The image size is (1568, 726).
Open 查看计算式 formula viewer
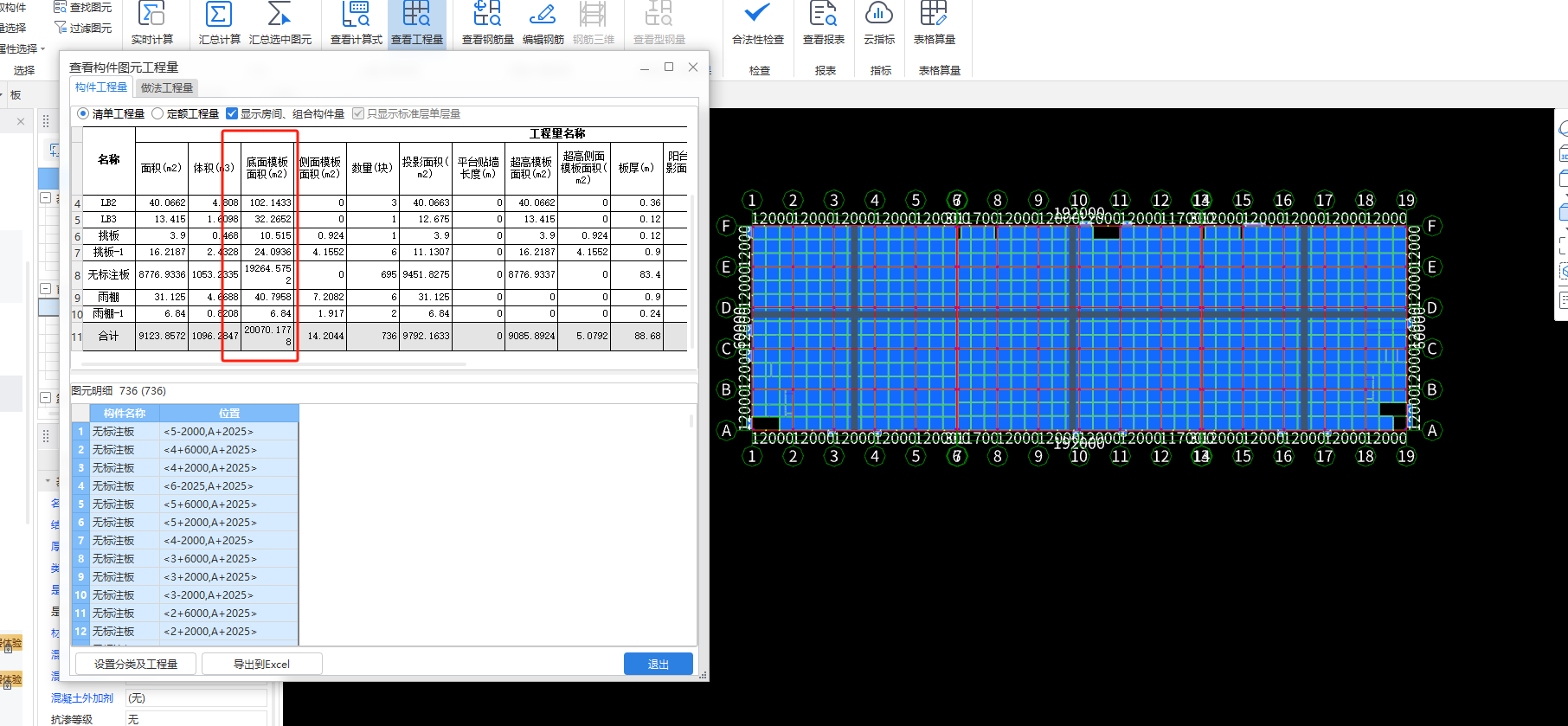(x=356, y=23)
